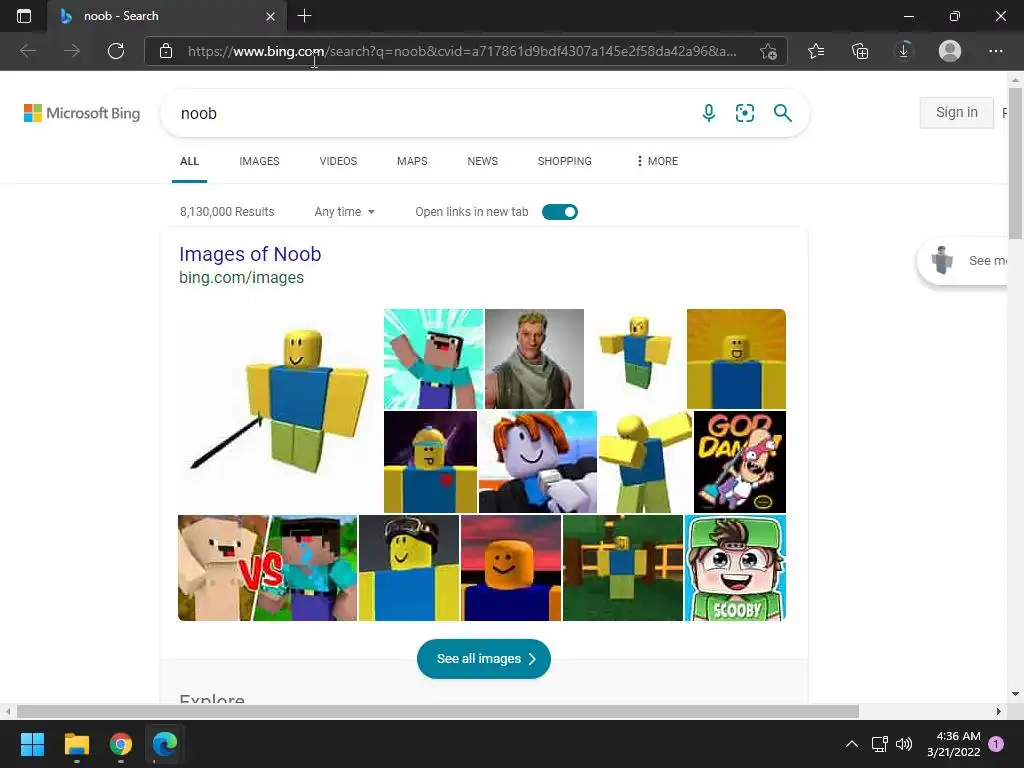Open File Explorer from taskbar
This screenshot has width=1024, height=768.
tap(76, 744)
